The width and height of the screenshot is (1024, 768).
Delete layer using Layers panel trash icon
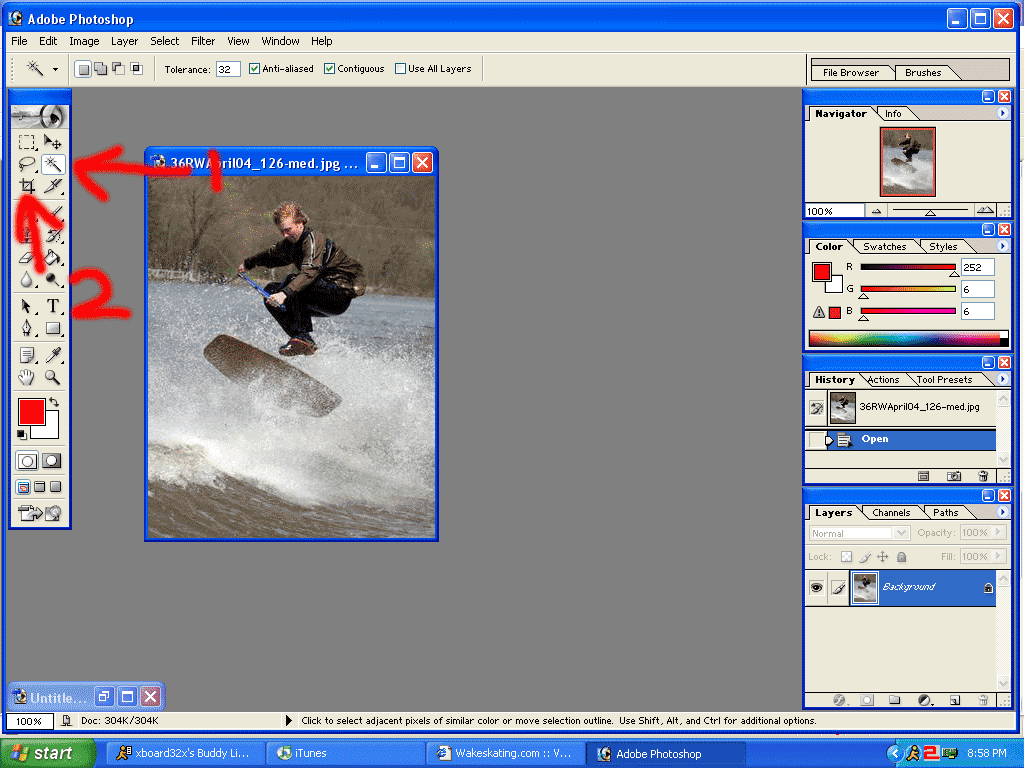coord(983,700)
